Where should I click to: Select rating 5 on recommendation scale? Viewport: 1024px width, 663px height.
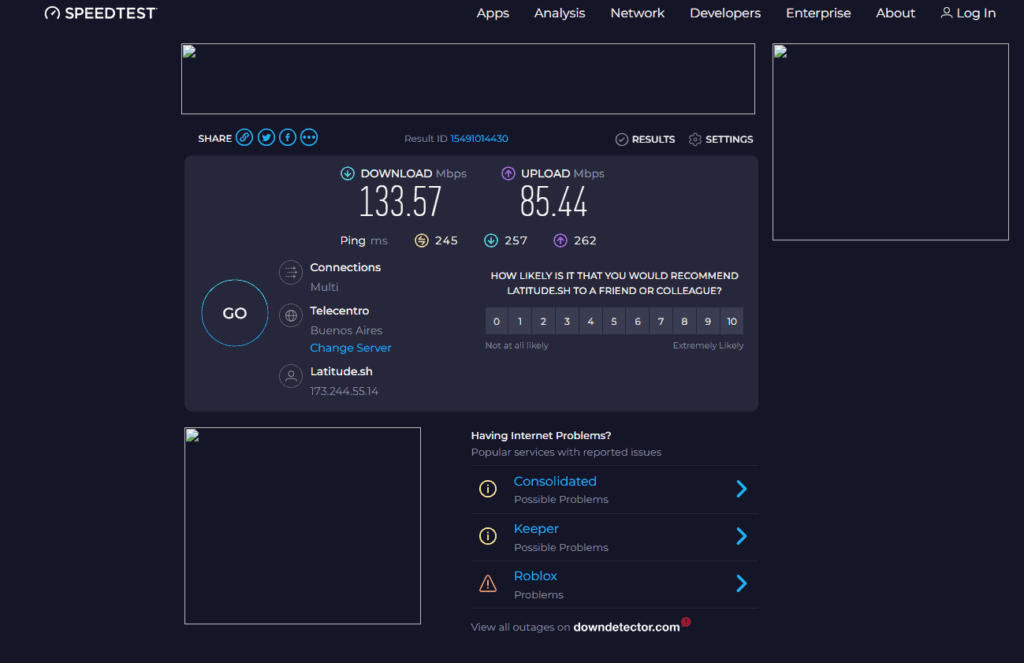(x=614, y=321)
